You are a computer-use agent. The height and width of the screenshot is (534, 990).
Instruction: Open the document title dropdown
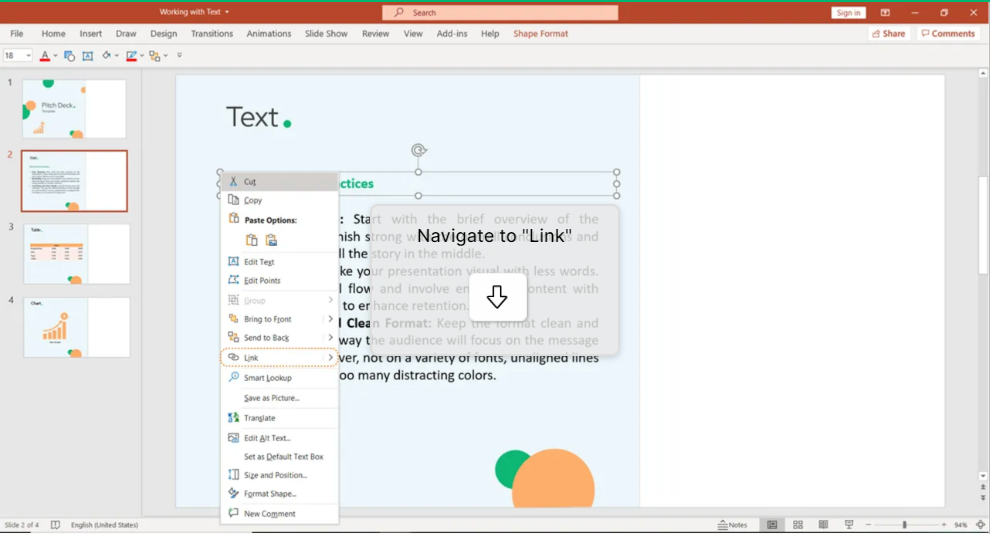[227, 12]
